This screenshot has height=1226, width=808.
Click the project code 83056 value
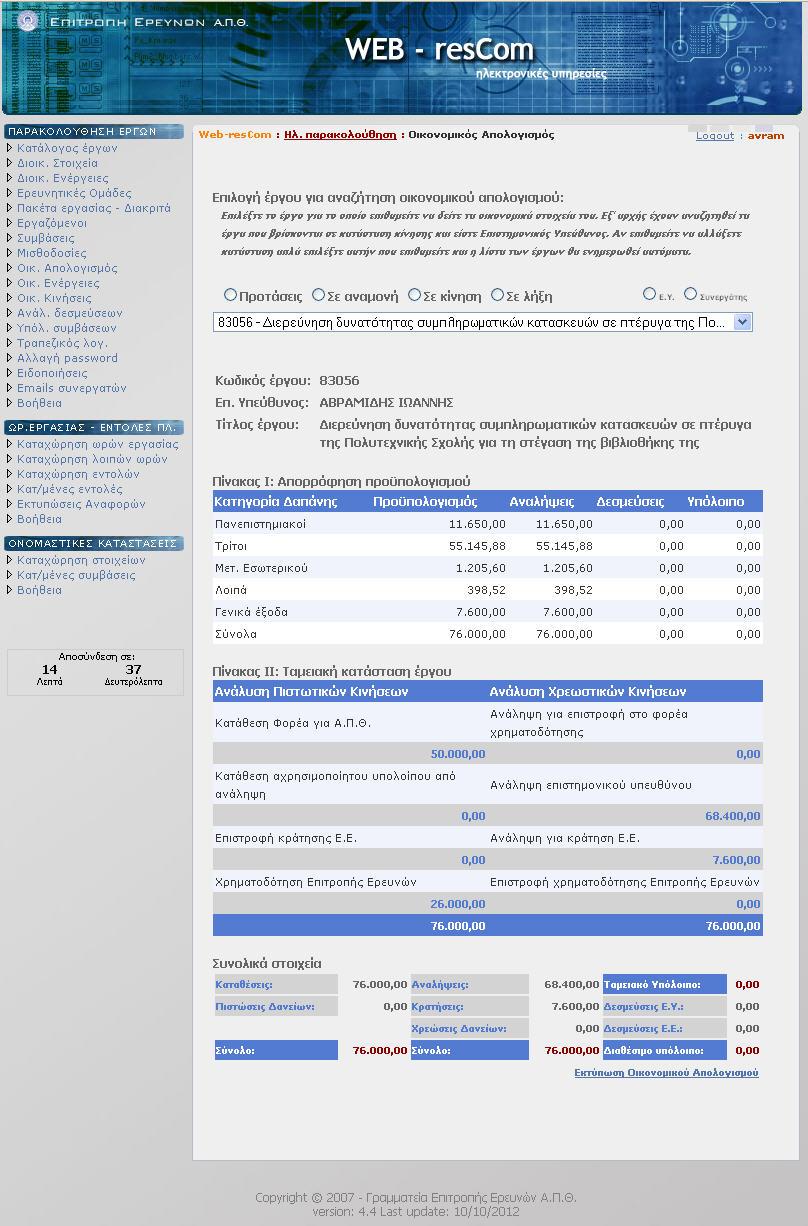(x=339, y=381)
